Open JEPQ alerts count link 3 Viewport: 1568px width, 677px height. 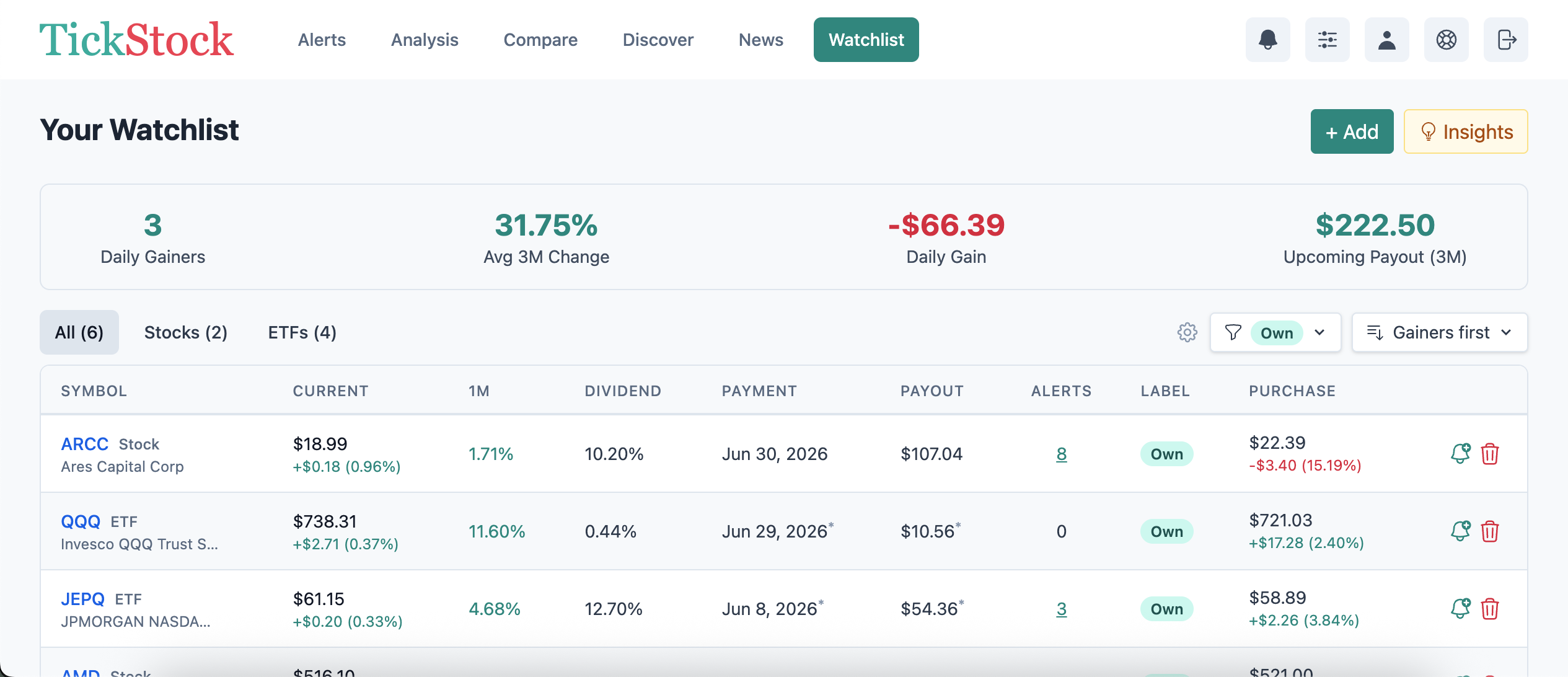[x=1062, y=609]
